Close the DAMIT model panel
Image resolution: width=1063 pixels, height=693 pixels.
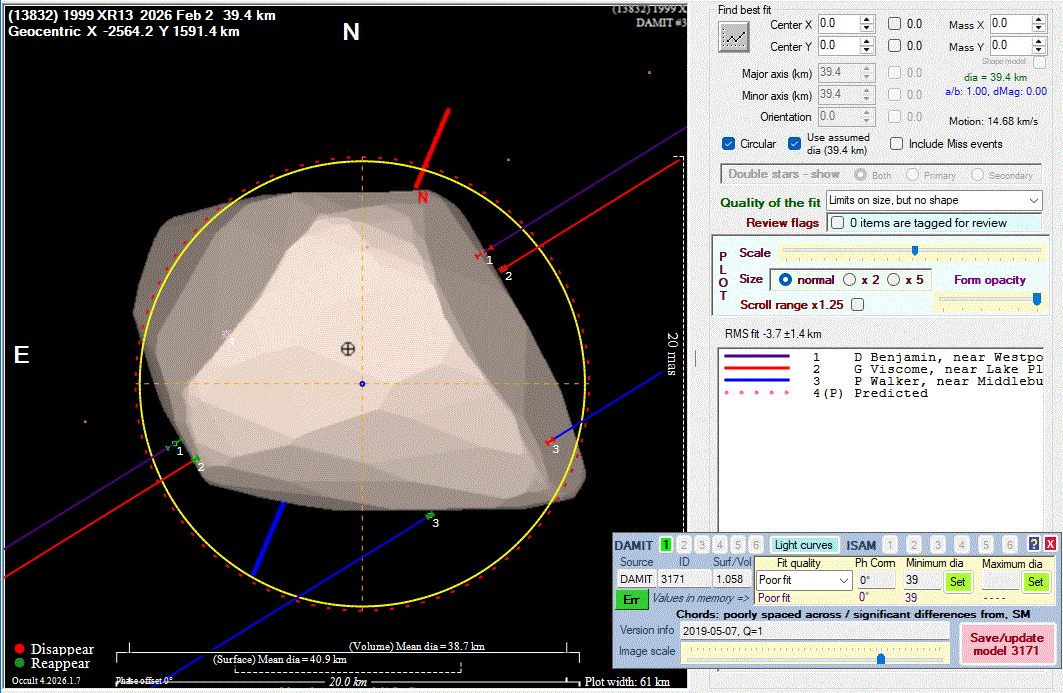[1050, 544]
